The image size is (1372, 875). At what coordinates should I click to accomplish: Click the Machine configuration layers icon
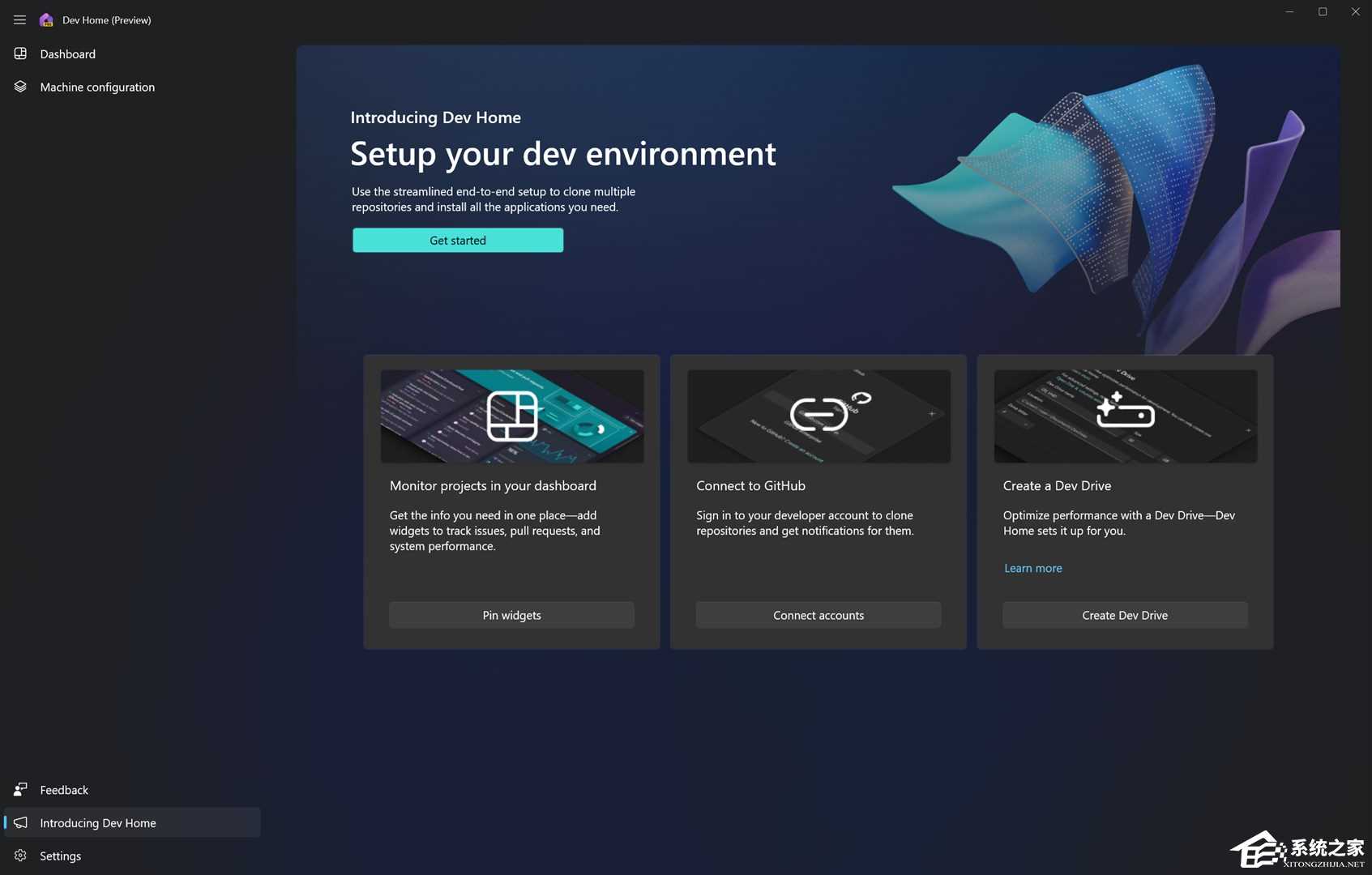coord(21,87)
